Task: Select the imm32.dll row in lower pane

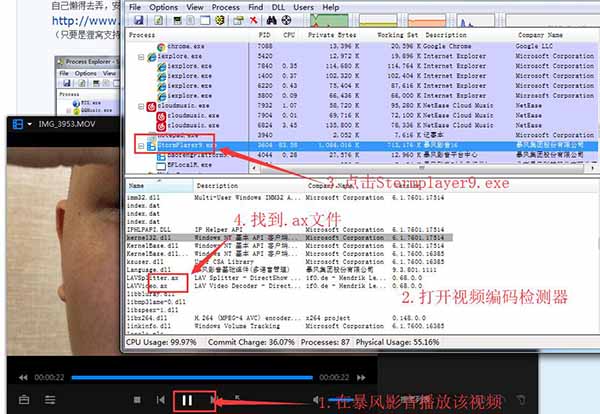Action: click(290, 198)
